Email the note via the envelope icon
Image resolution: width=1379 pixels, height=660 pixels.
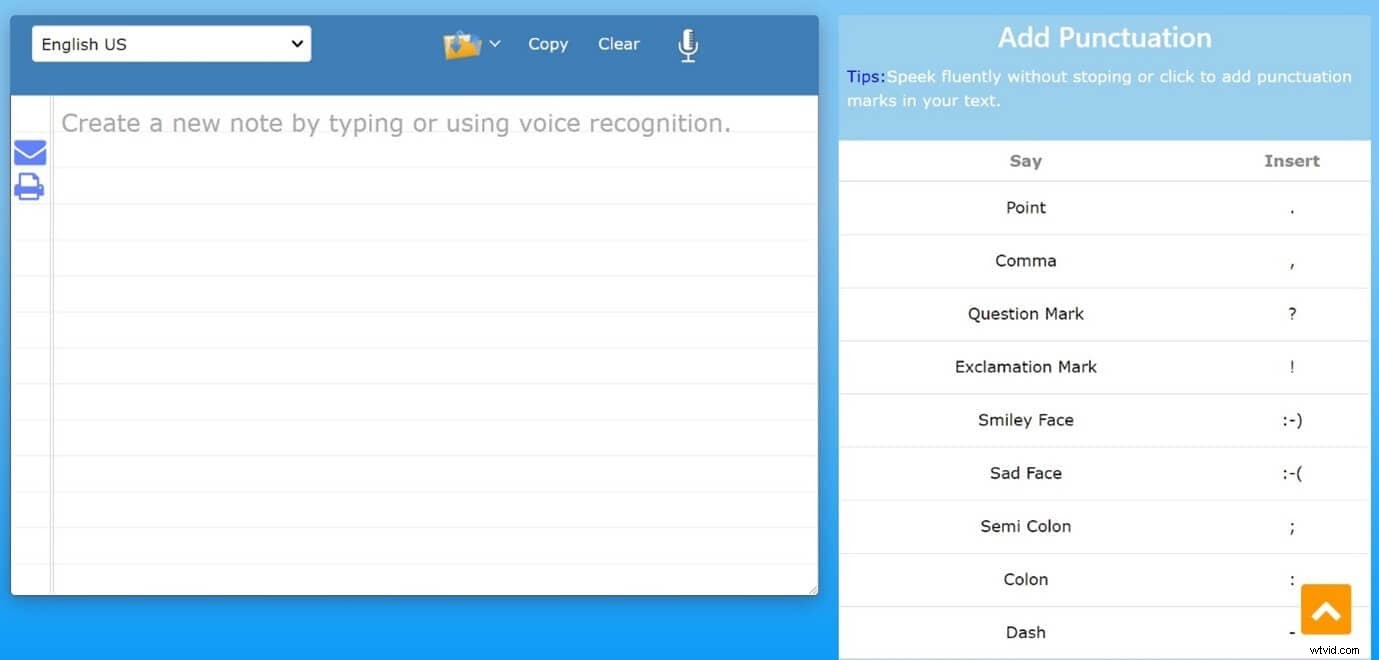(29, 151)
